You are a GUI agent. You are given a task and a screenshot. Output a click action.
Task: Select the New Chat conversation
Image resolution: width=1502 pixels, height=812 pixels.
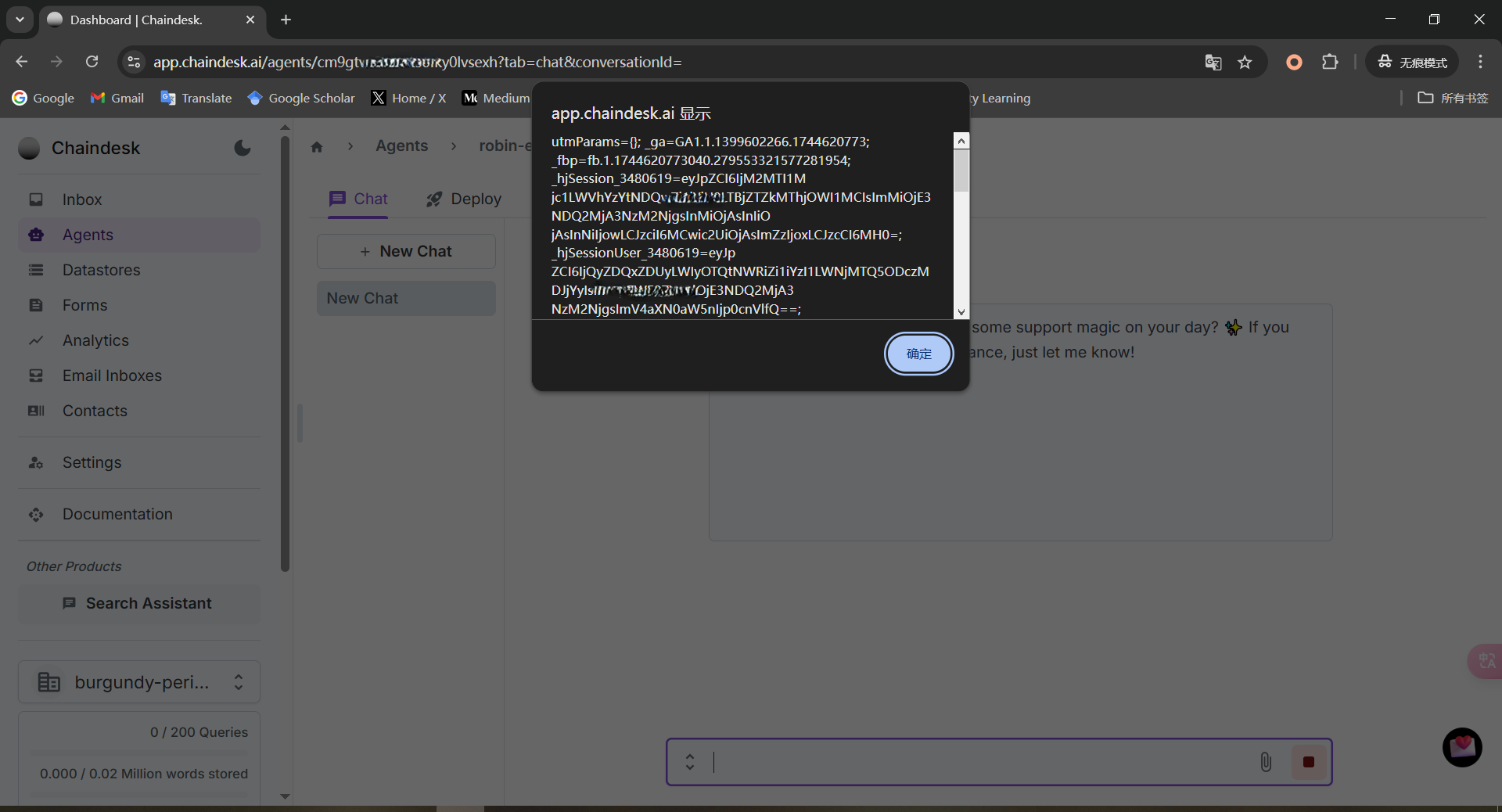pyautogui.click(x=406, y=298)
